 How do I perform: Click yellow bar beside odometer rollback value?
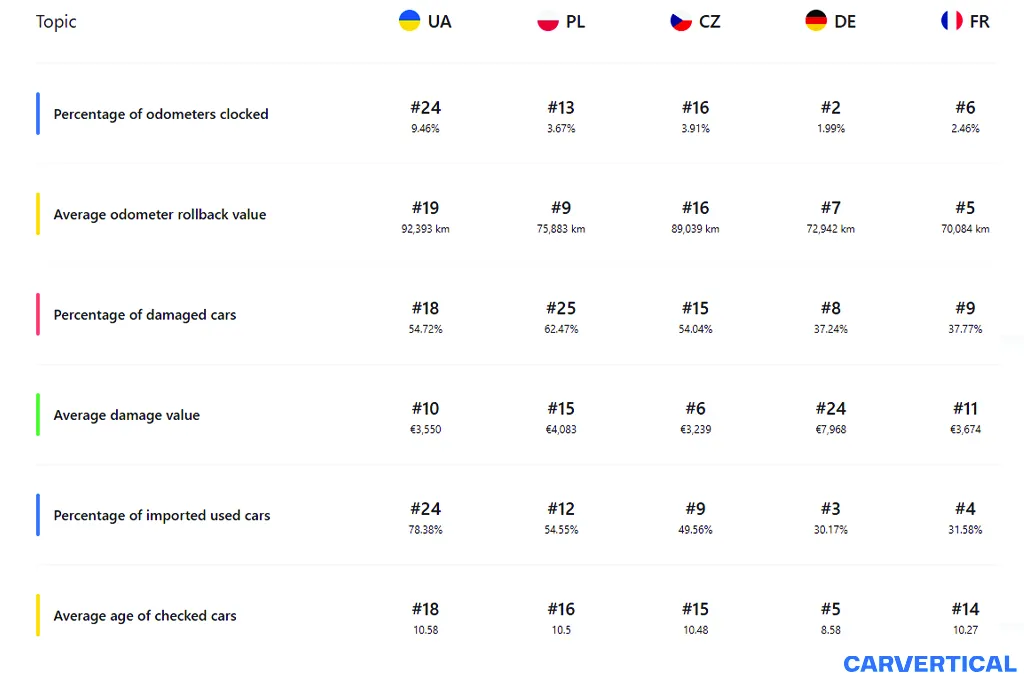click(38, 214)
